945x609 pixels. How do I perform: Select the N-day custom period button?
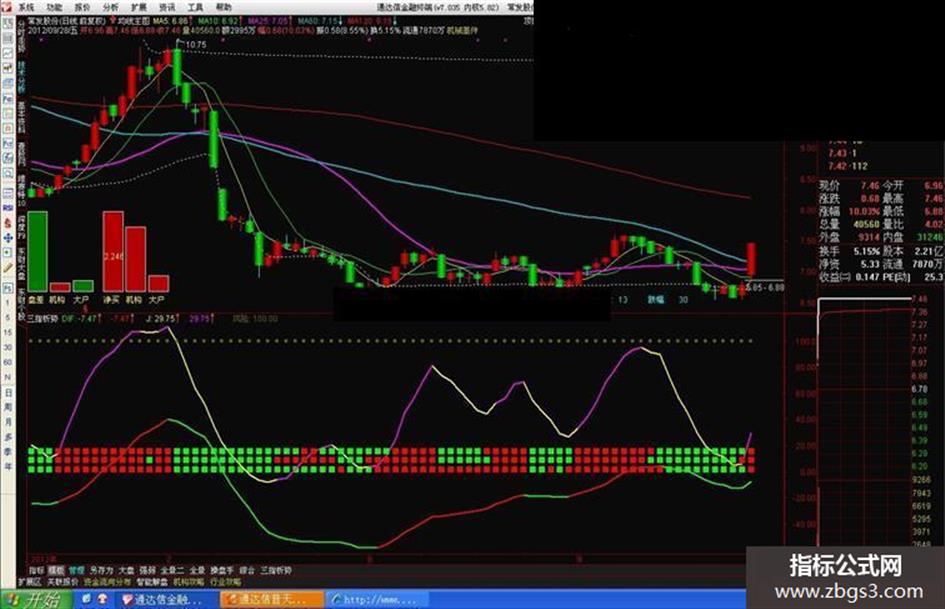(8, 377)
